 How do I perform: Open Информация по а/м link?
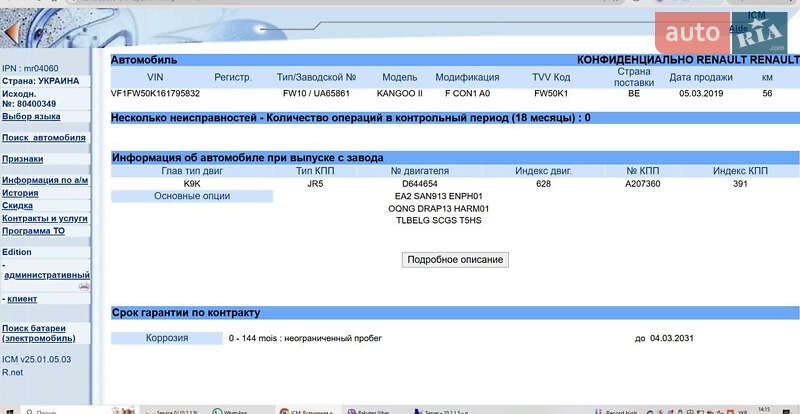coord(45,180)
